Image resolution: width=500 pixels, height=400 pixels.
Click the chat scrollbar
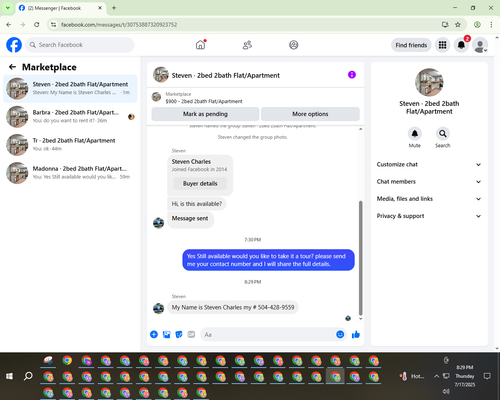click(x=360, y=258)
